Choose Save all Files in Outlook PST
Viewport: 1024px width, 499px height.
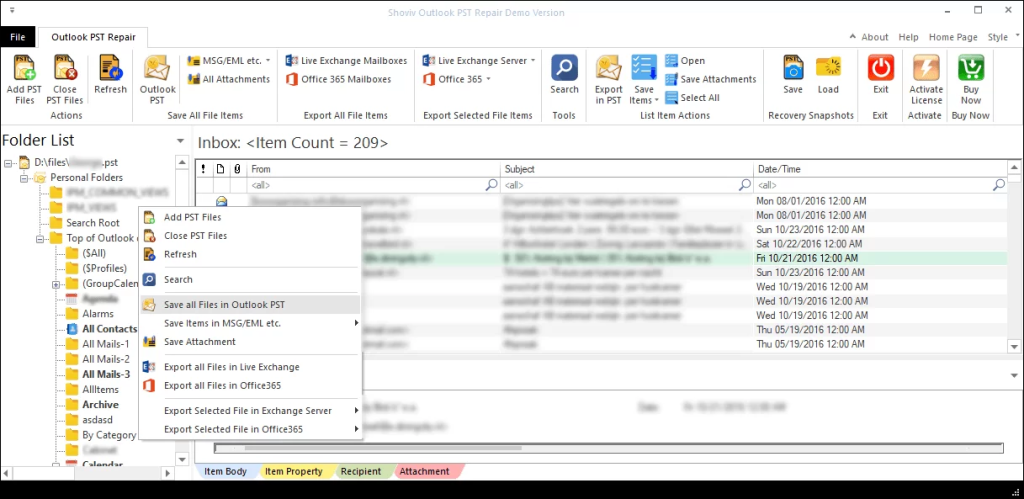pyautogui.click(x=224, y=304)
